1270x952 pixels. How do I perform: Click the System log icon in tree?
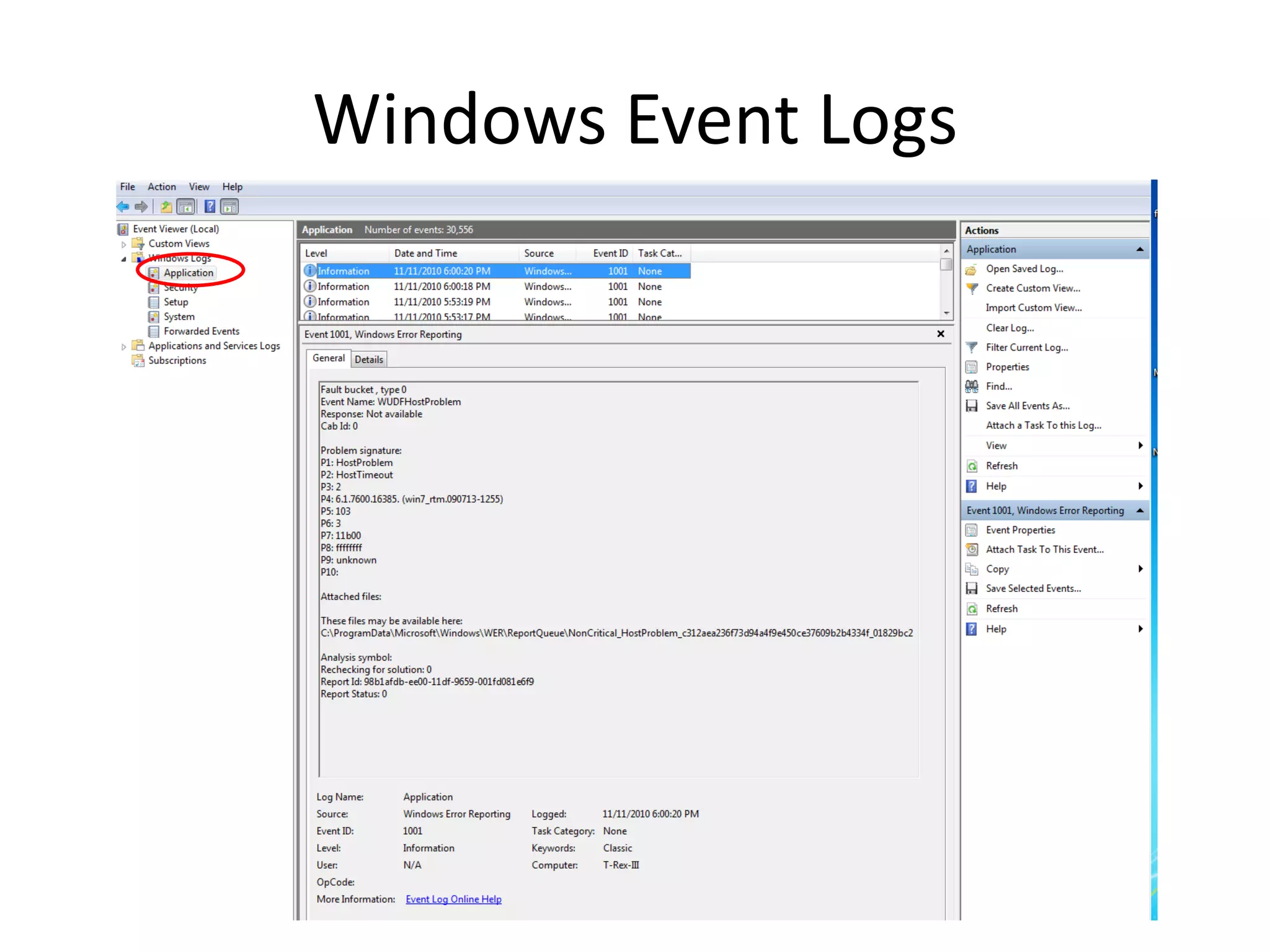tap(154, 317)
